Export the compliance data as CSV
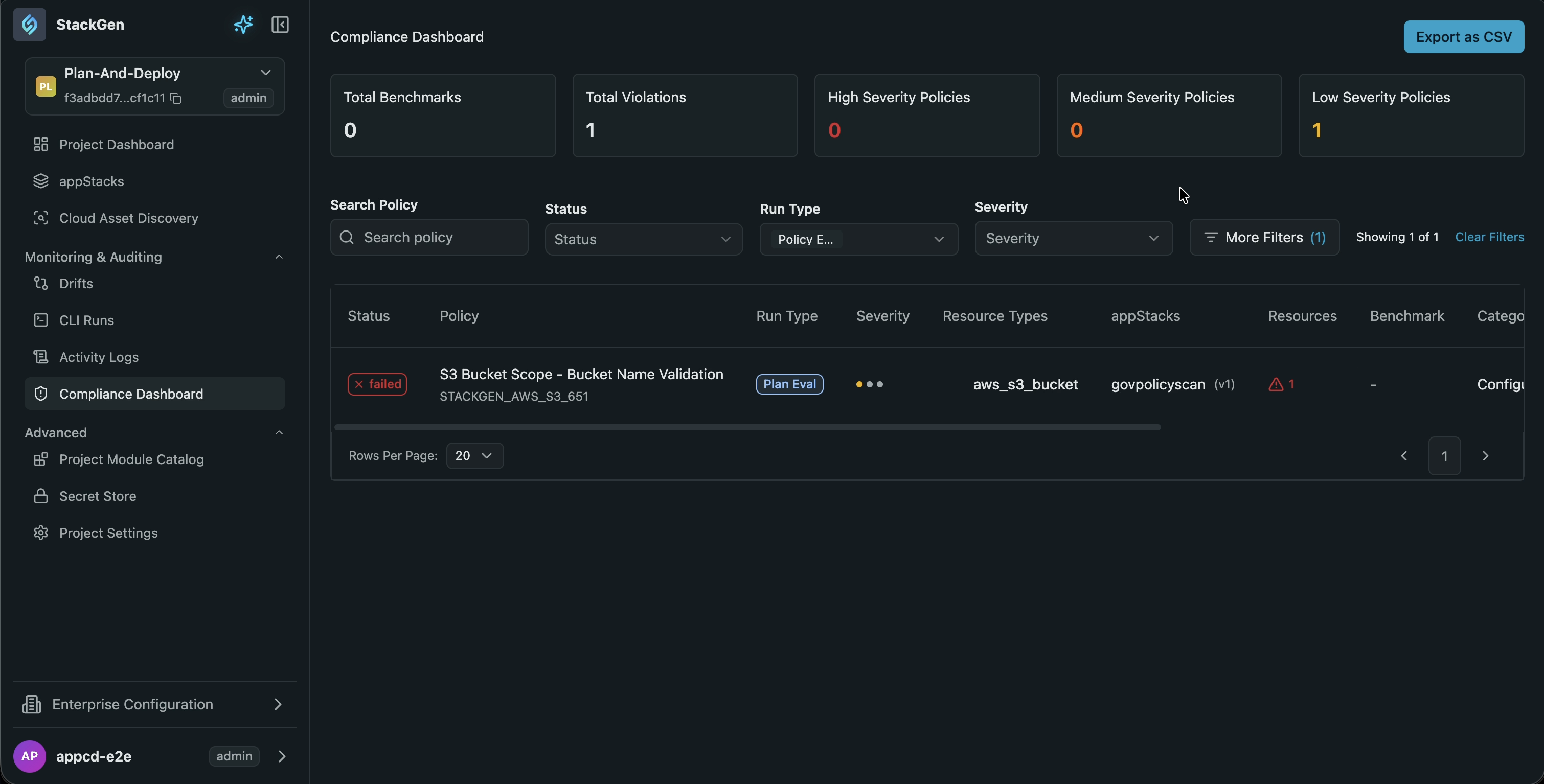Screen dimensions: 1544x784 1464,37
